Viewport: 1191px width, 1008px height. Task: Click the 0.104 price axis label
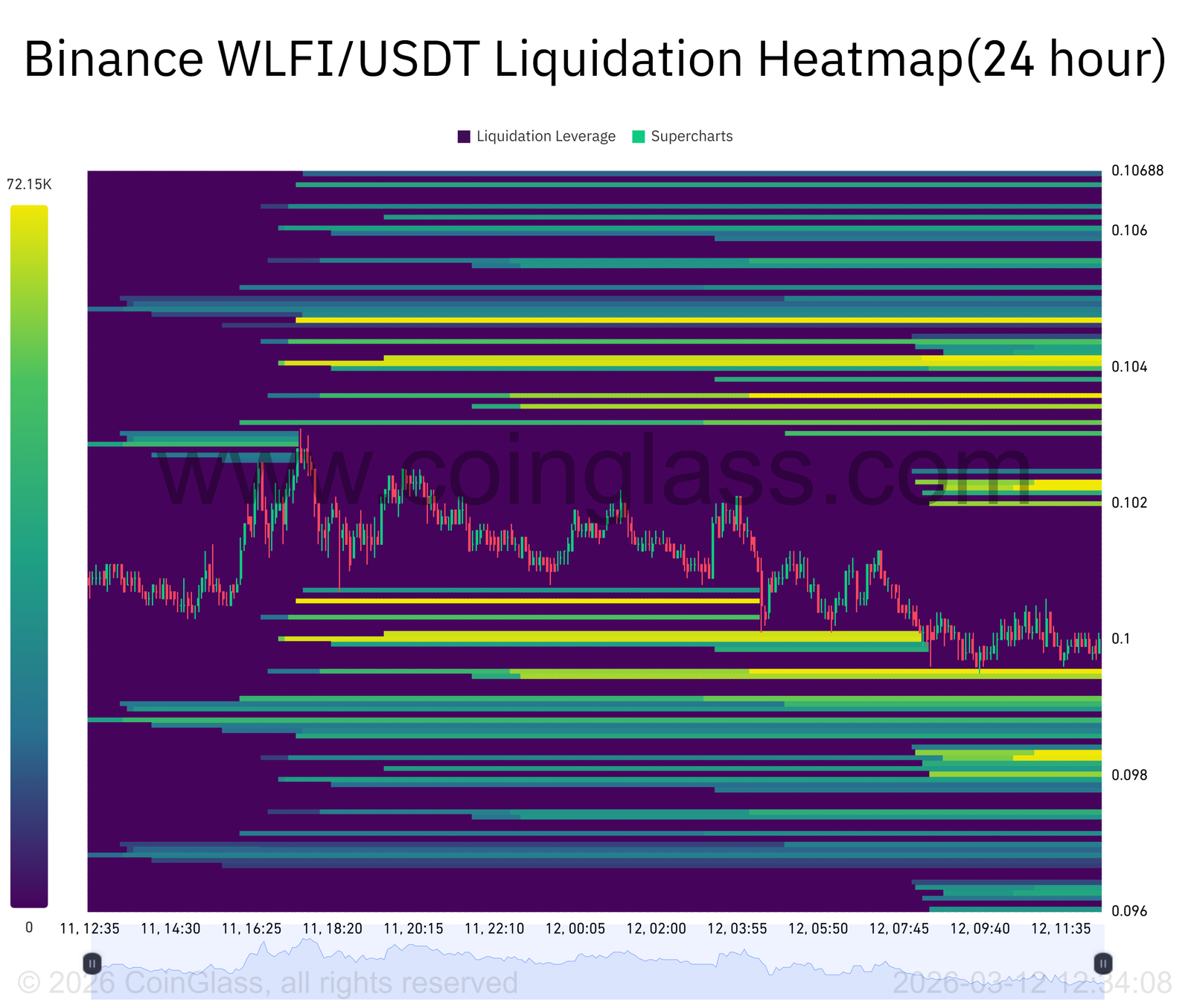coord(1129,366)
